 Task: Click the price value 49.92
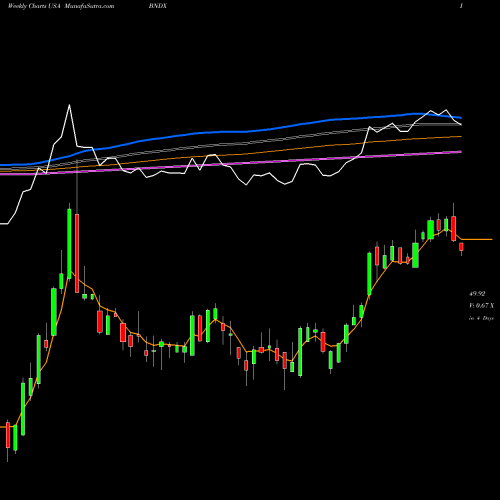[477, 294]
